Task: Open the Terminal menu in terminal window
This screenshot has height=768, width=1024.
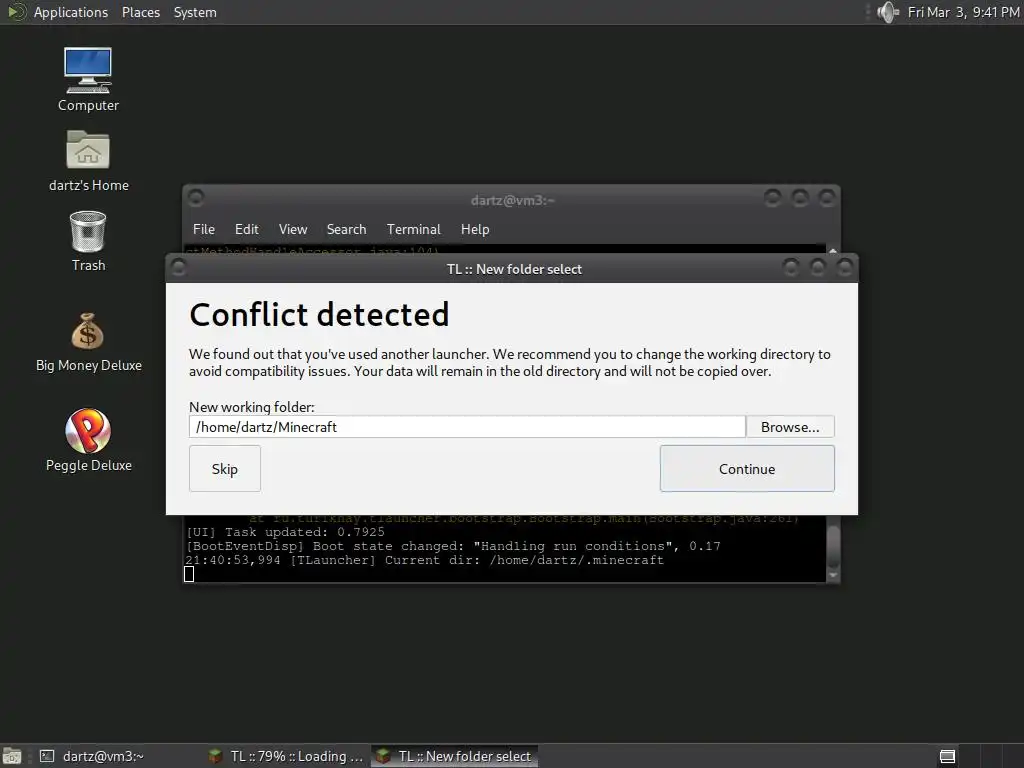Action: [413, 229]
